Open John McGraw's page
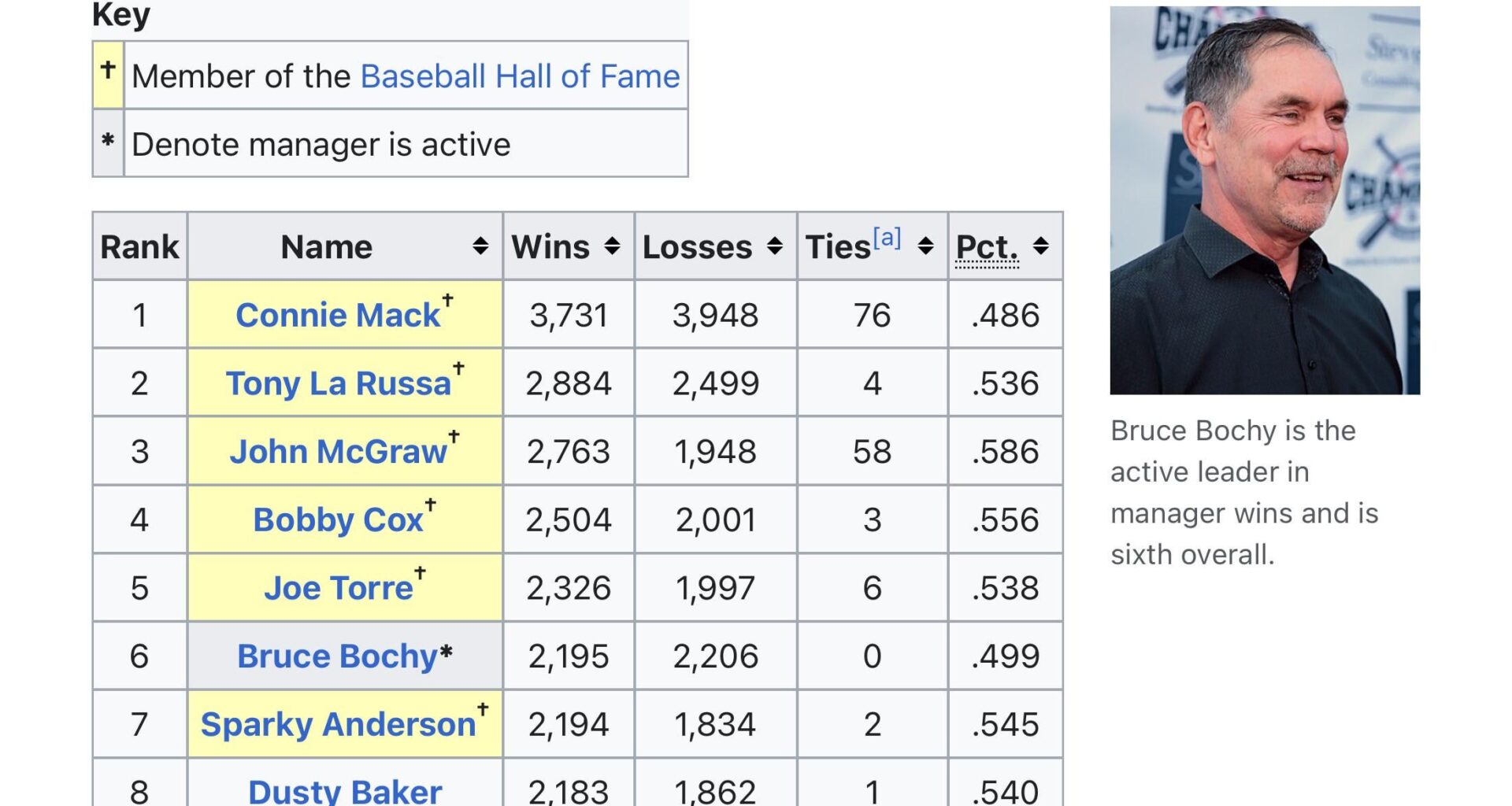 tap(337, 451)
